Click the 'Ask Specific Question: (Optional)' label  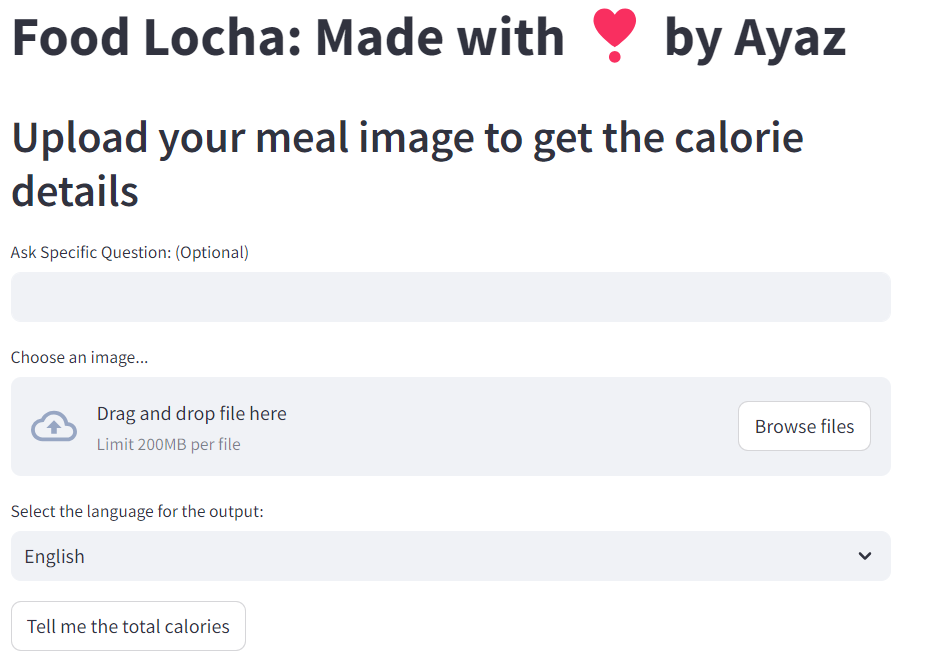(130, 252)
